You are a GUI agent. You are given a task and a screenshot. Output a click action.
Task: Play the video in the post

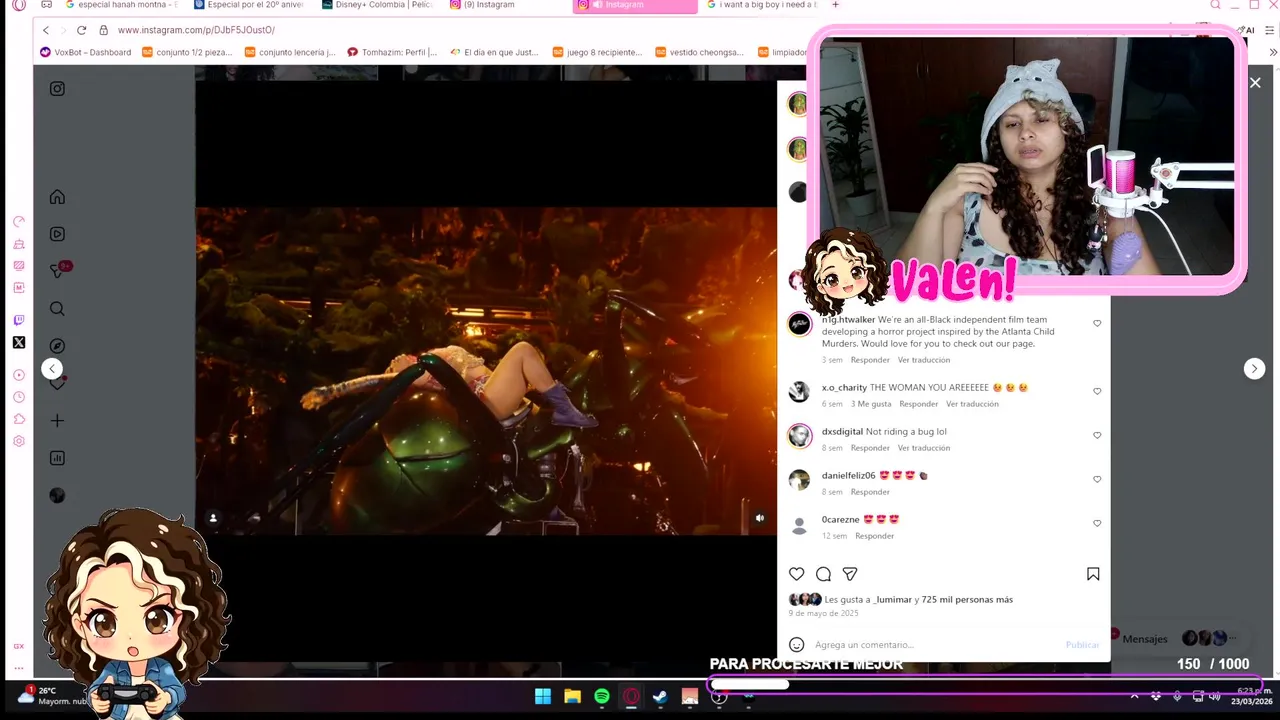click(x=486, y=371)
